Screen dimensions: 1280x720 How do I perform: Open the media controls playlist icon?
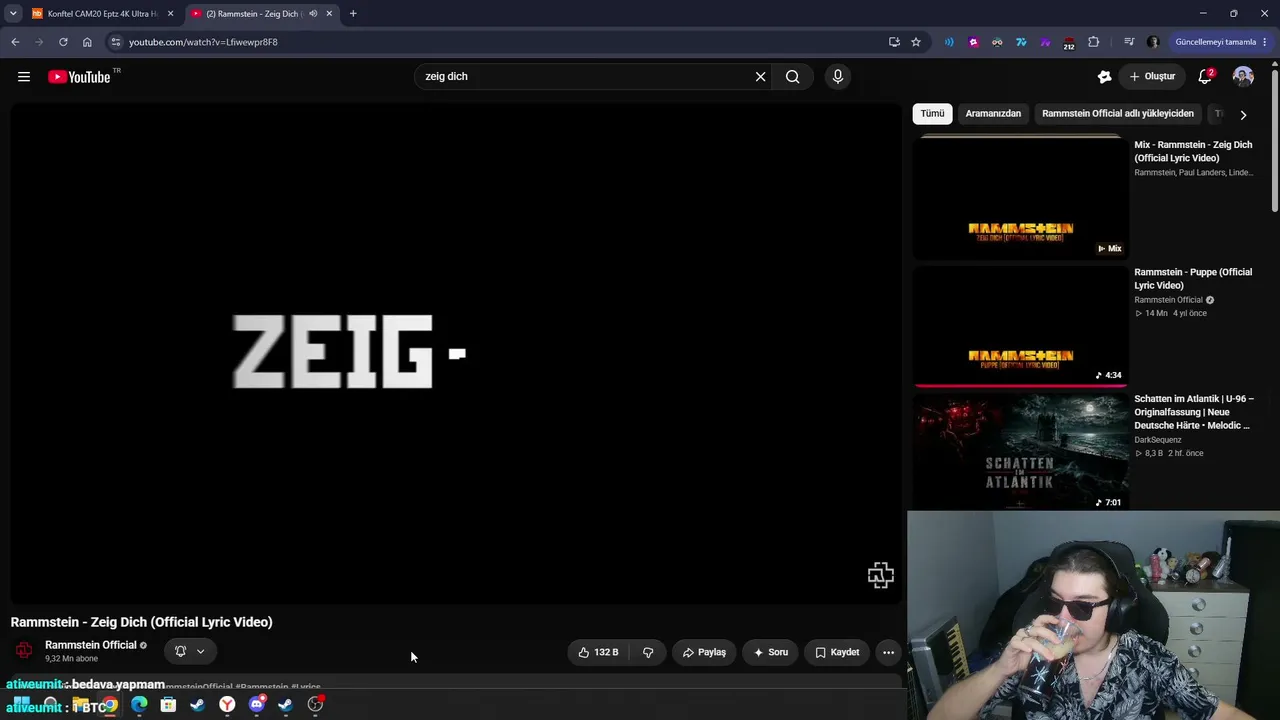[x=1129, y=42]
